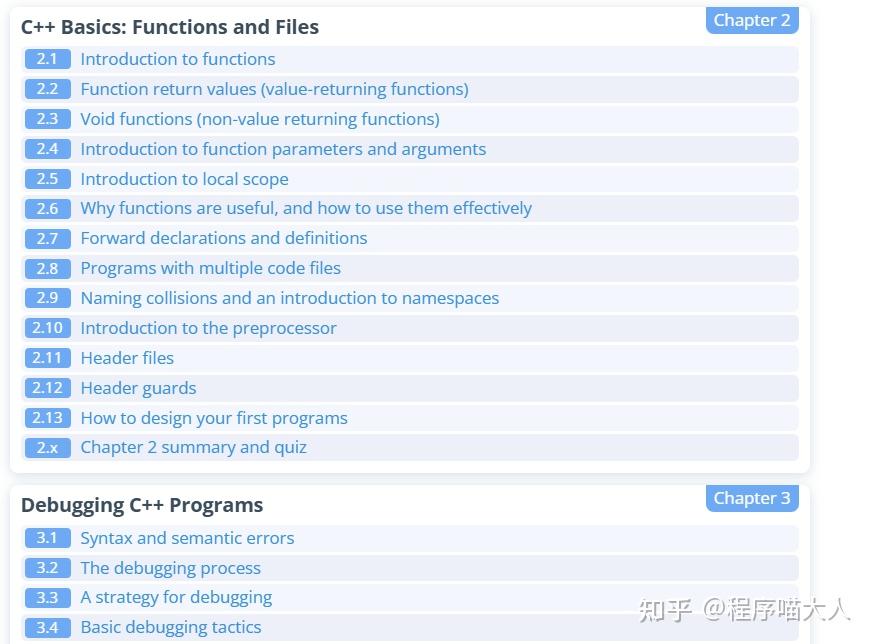This screenshot has width=873, height=644.
Task: Open Forward declarations and definitions lesson
Action: pyautogui.click(x=223, y=238)
